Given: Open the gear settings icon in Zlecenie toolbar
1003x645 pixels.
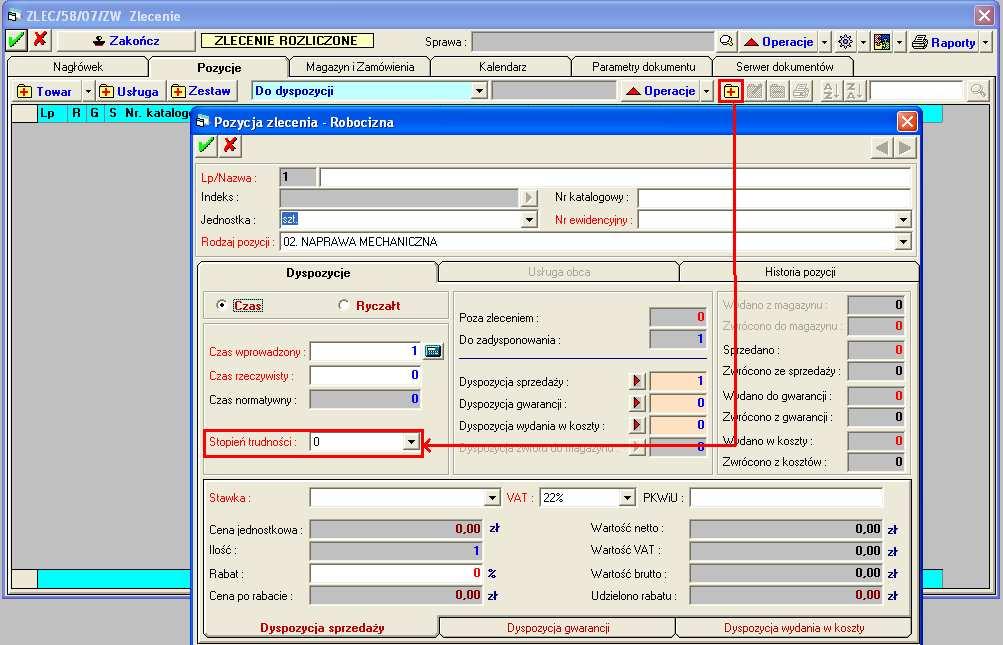Looking at the screenshot, I should 846,42.
